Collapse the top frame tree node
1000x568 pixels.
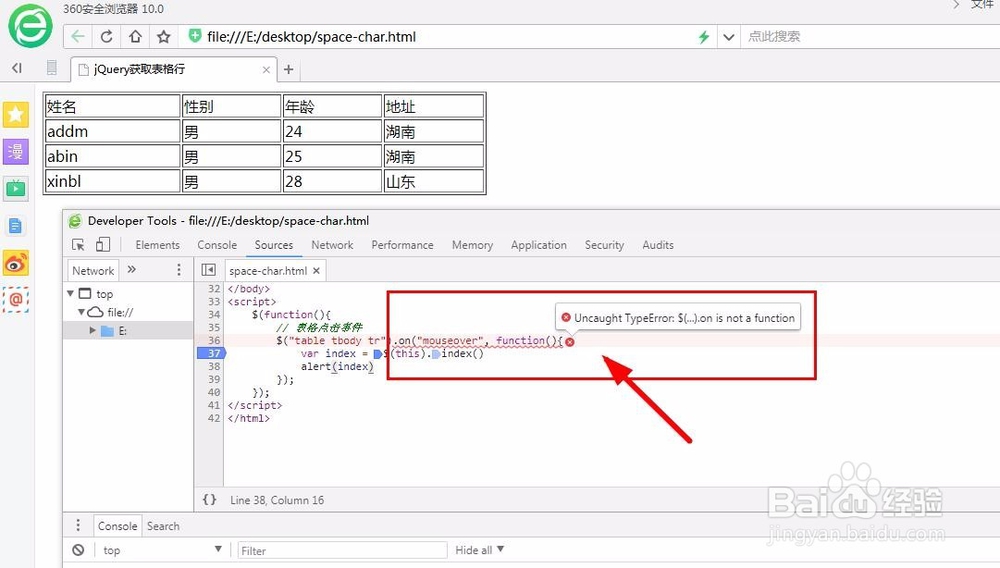(x=70, y=293)
